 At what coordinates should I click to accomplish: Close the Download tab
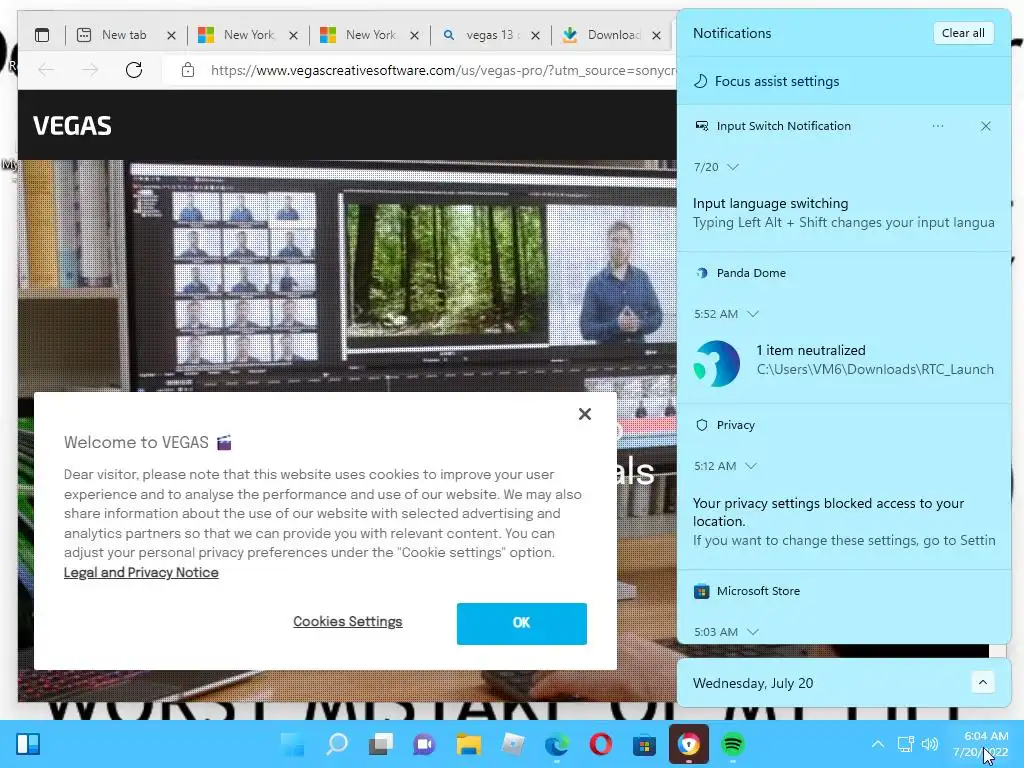656,35
